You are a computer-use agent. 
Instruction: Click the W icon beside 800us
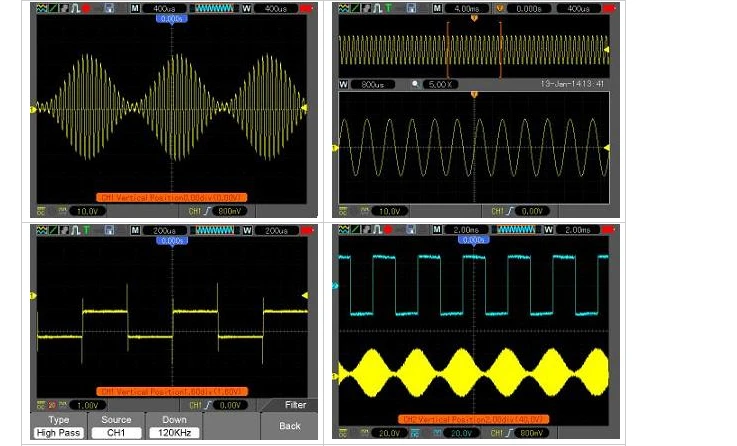[344, 85]
